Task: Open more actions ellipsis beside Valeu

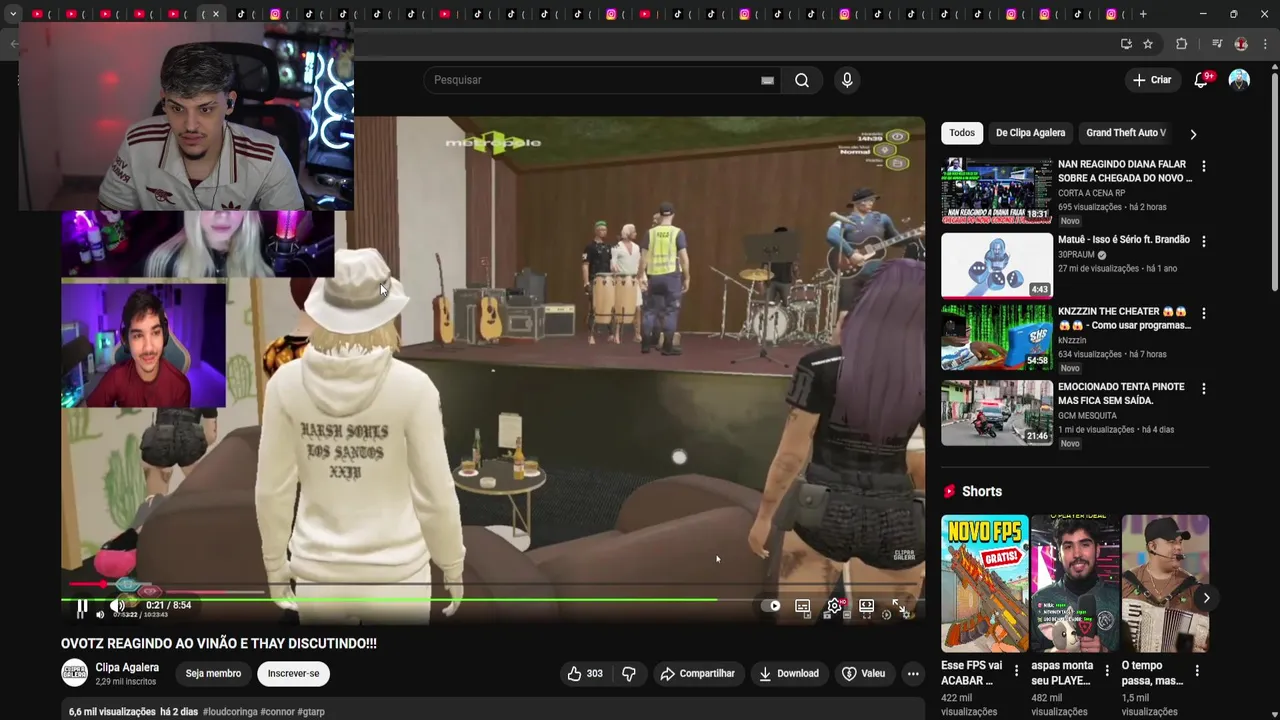Action: [x=913, y=674]
